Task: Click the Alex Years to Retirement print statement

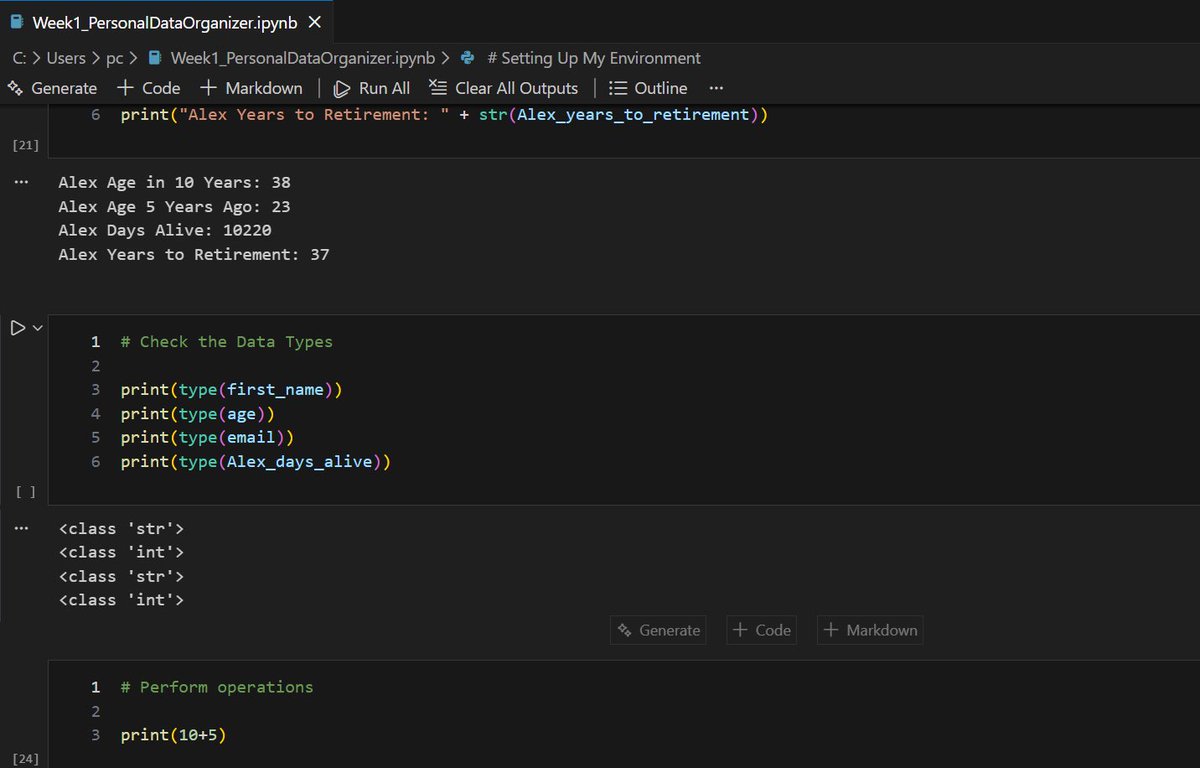Action: [445, 115]
